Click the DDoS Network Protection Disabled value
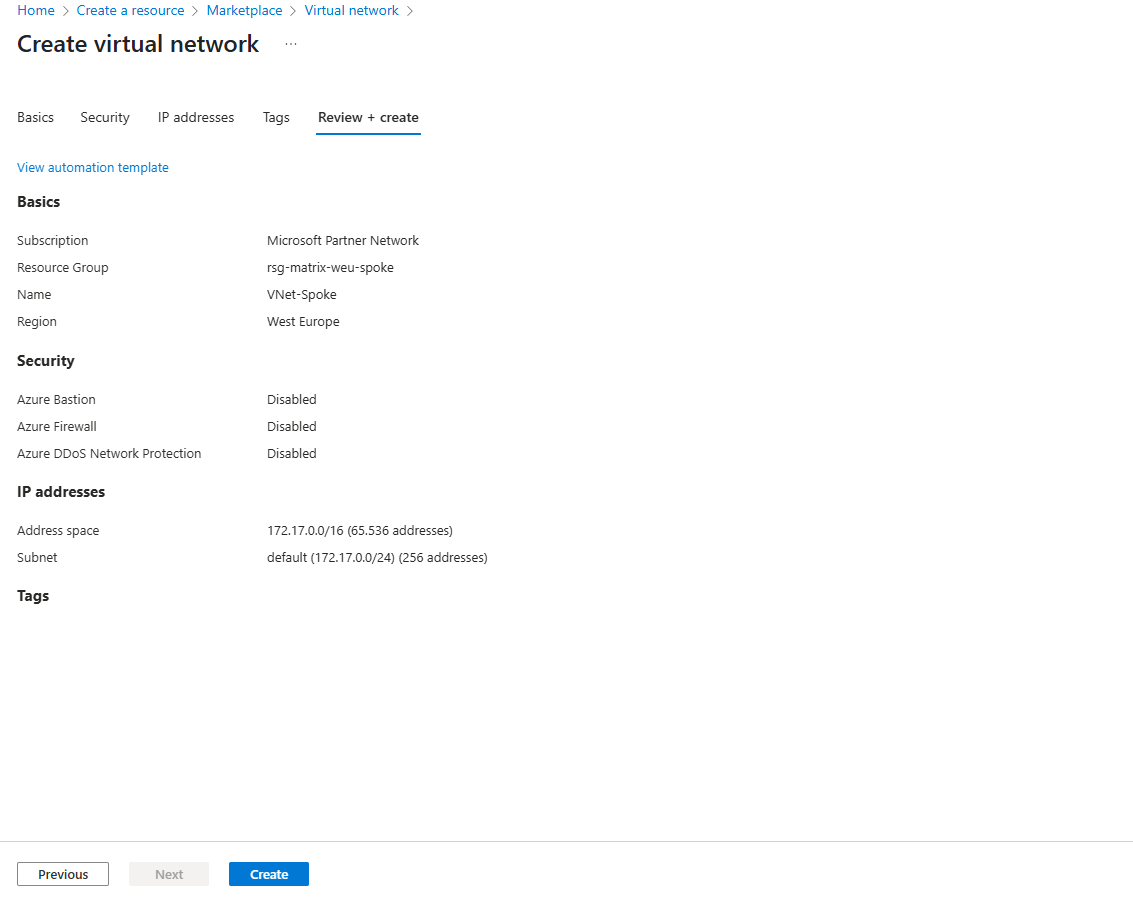The height and width of the screenshot is (903, 1133). (x=291, y=454)
